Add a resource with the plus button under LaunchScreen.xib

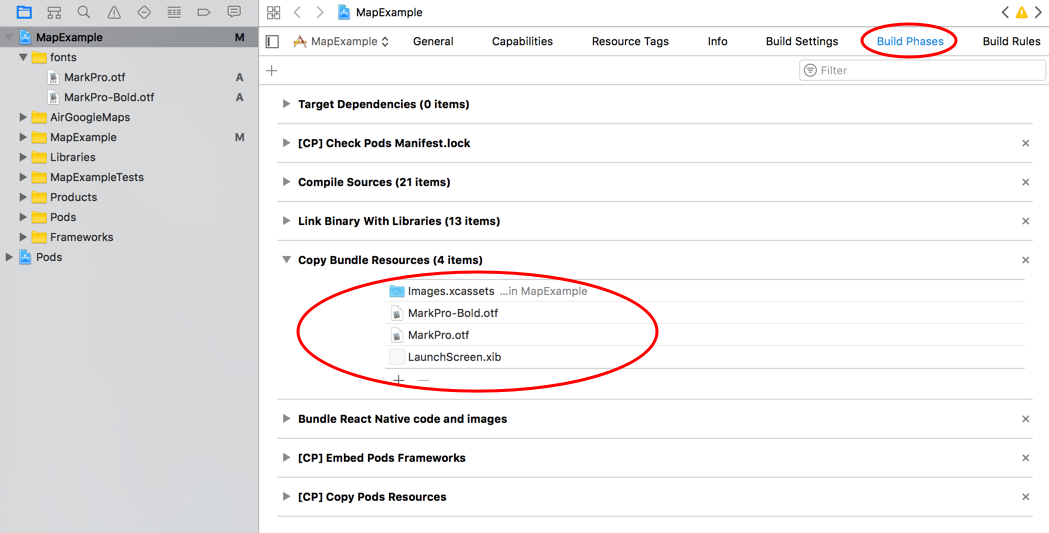(399, 380)
